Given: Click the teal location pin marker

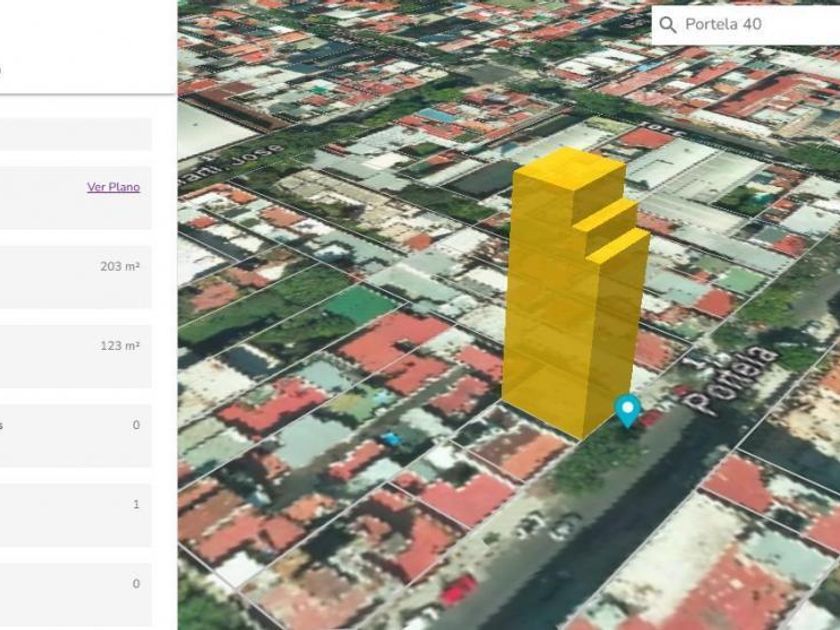Looking at the screenshot, I should [627, 409].
